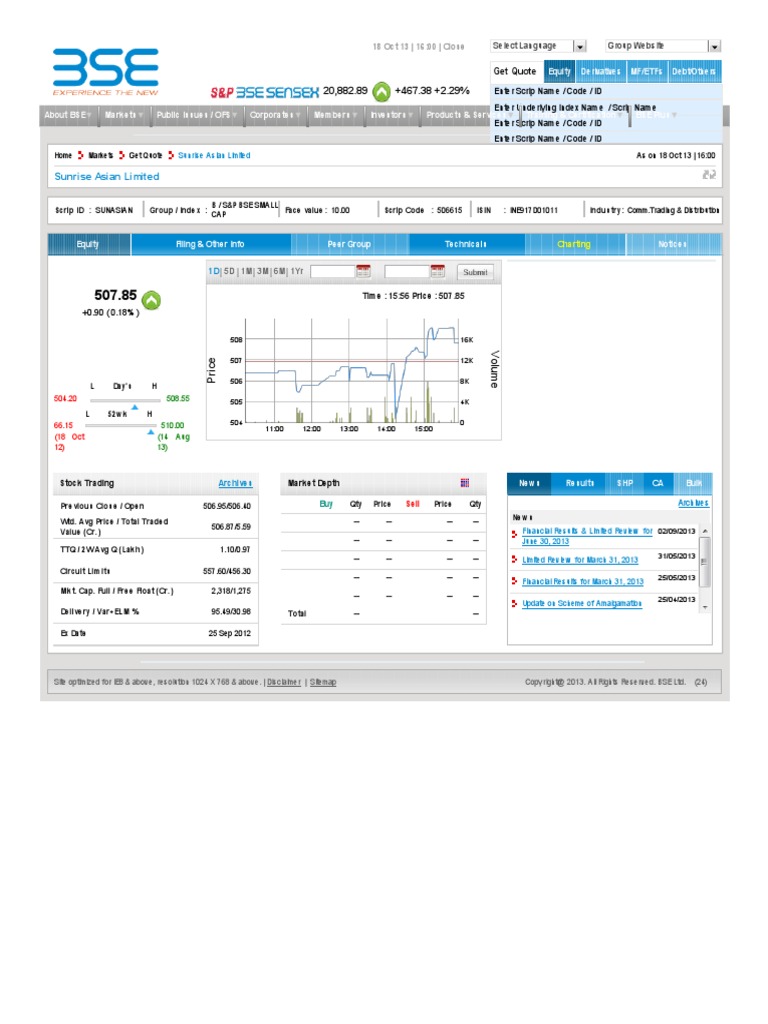Click the green arrow beside 507.85 price
This screenshot has width=768, height=1024.
click(152, 300)
